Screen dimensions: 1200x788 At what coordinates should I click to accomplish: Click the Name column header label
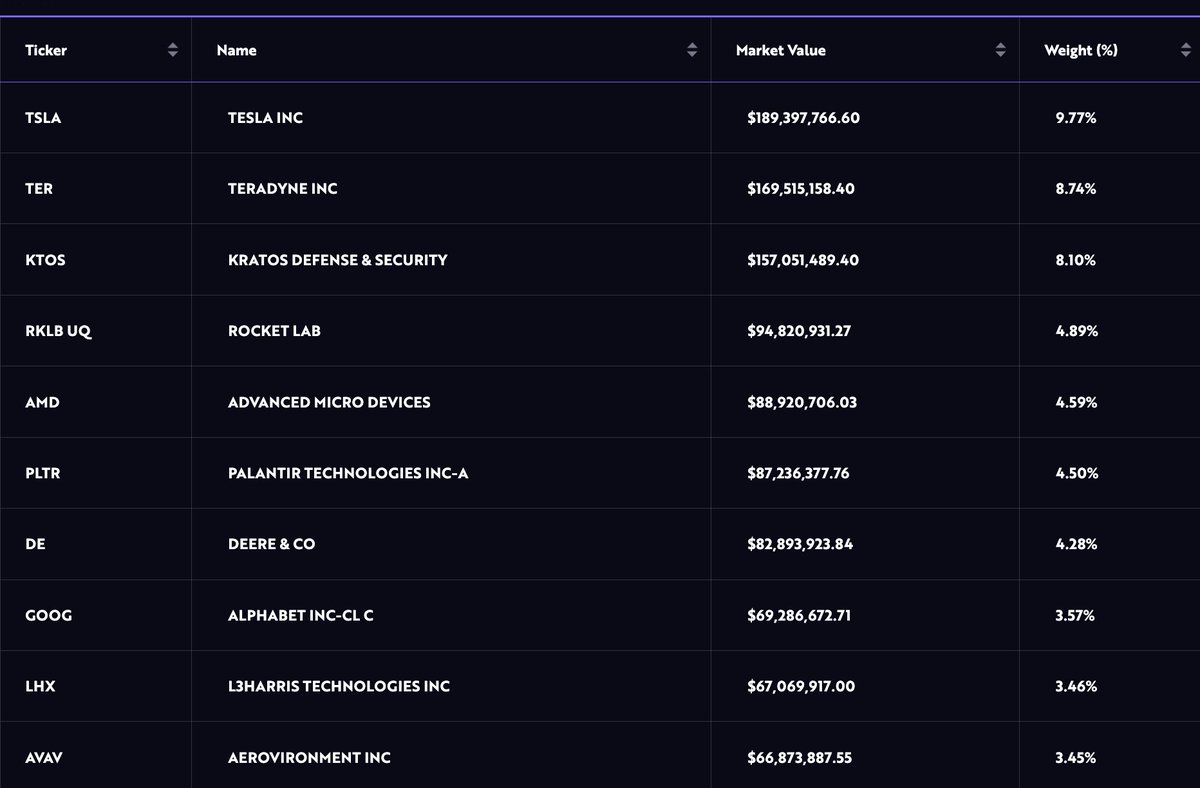point(236,50)
